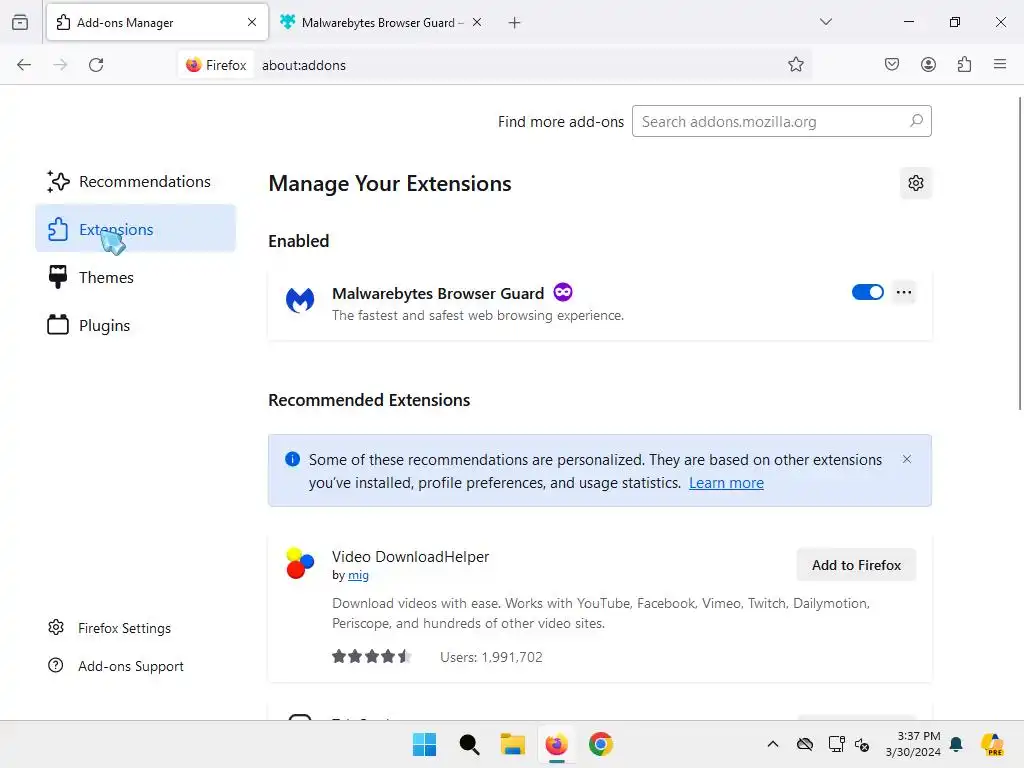Viewport: 1024px width, 768px height.
Task: Open the Firefox application menu (hamburger)
Action: (x=1000, y=64)
